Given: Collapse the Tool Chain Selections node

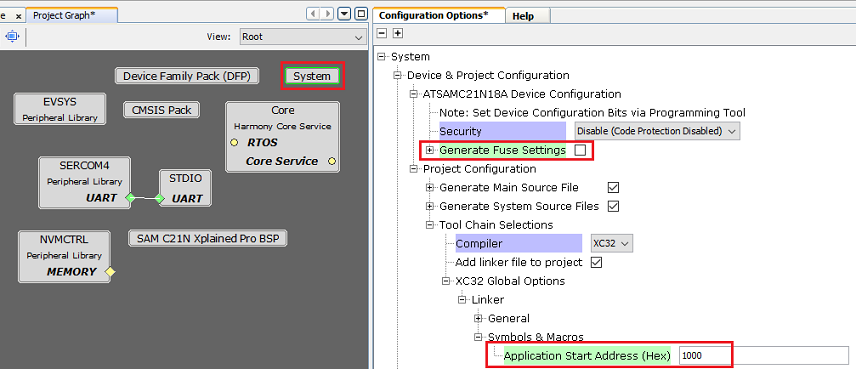Looking at the screenshot, I should (x=430, y=225).
